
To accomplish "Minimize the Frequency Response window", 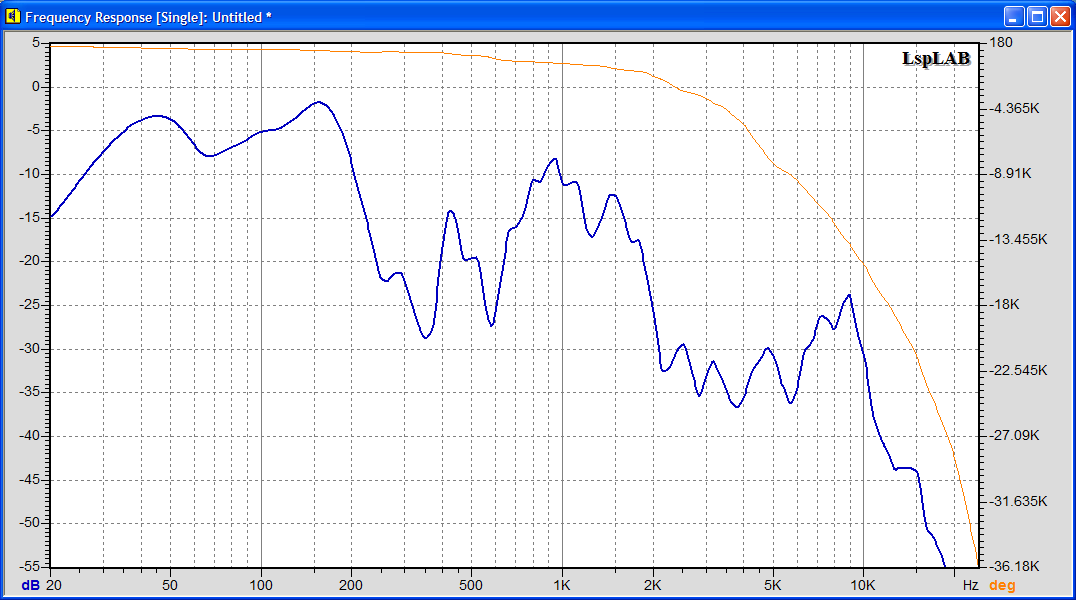I will pyautogui.click(x=1014, y=16).
